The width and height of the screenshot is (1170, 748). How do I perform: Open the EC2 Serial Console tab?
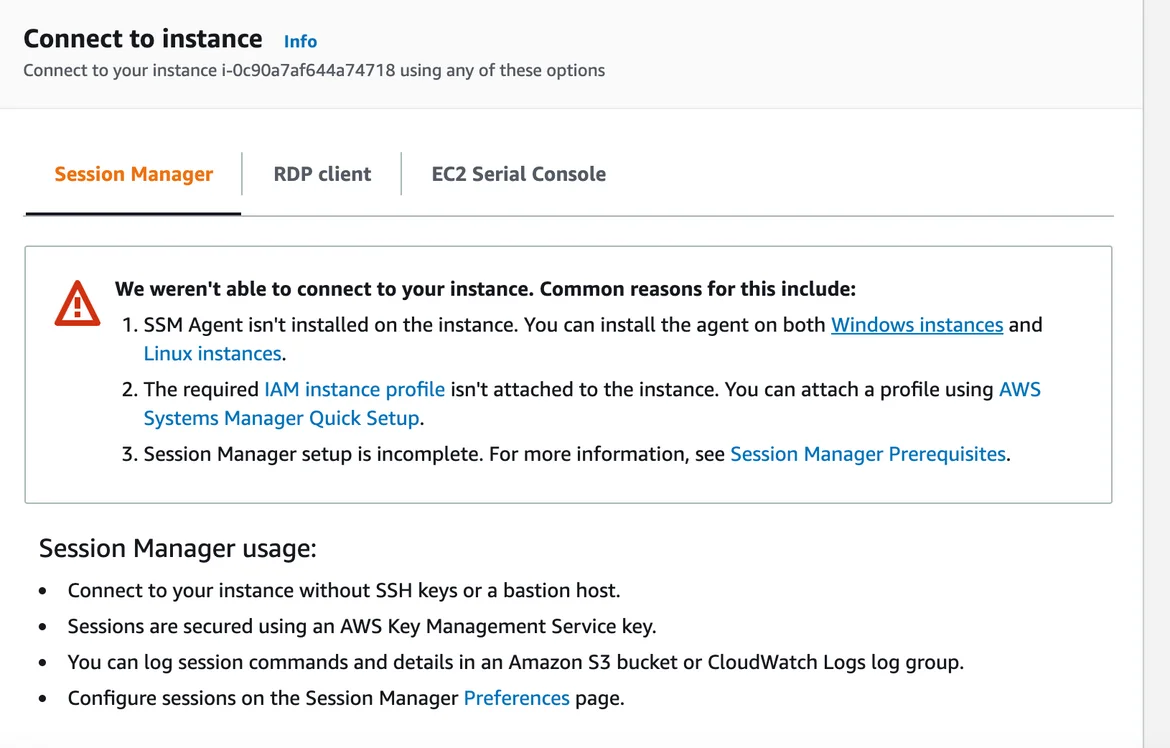click(518, 174)
